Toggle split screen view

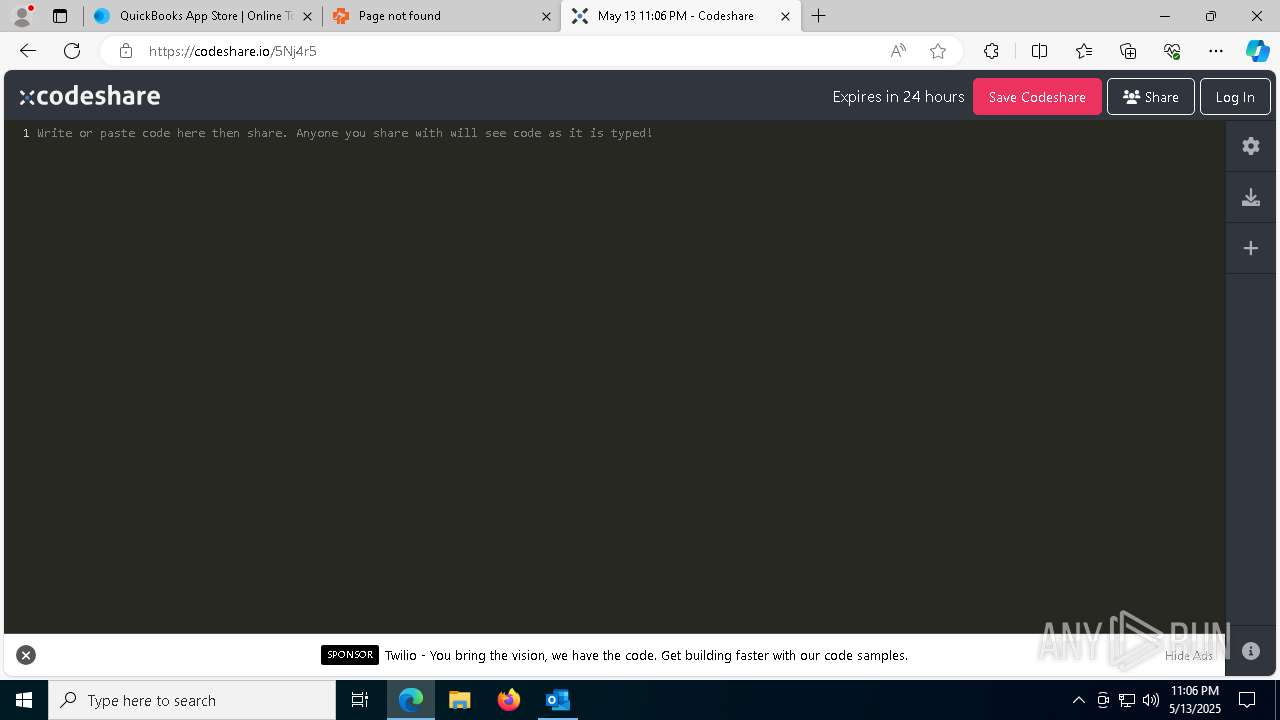point(1039,51)
